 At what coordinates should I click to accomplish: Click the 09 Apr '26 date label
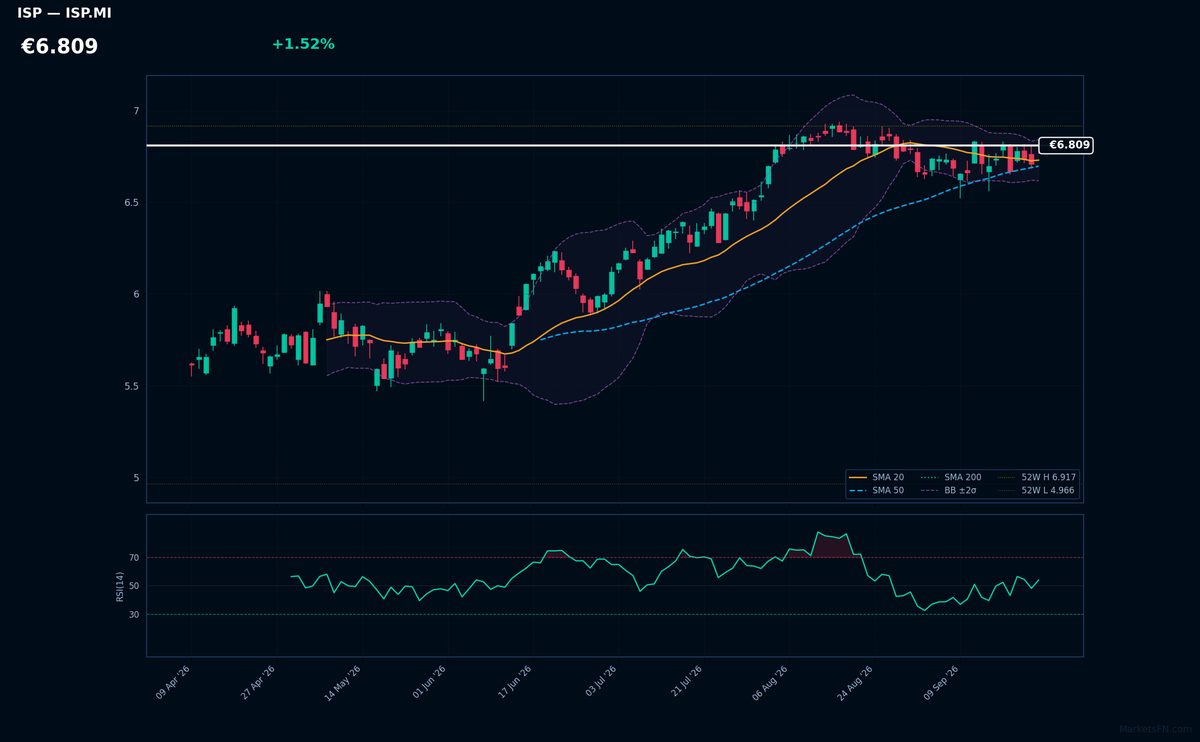[x=173, y=682]
